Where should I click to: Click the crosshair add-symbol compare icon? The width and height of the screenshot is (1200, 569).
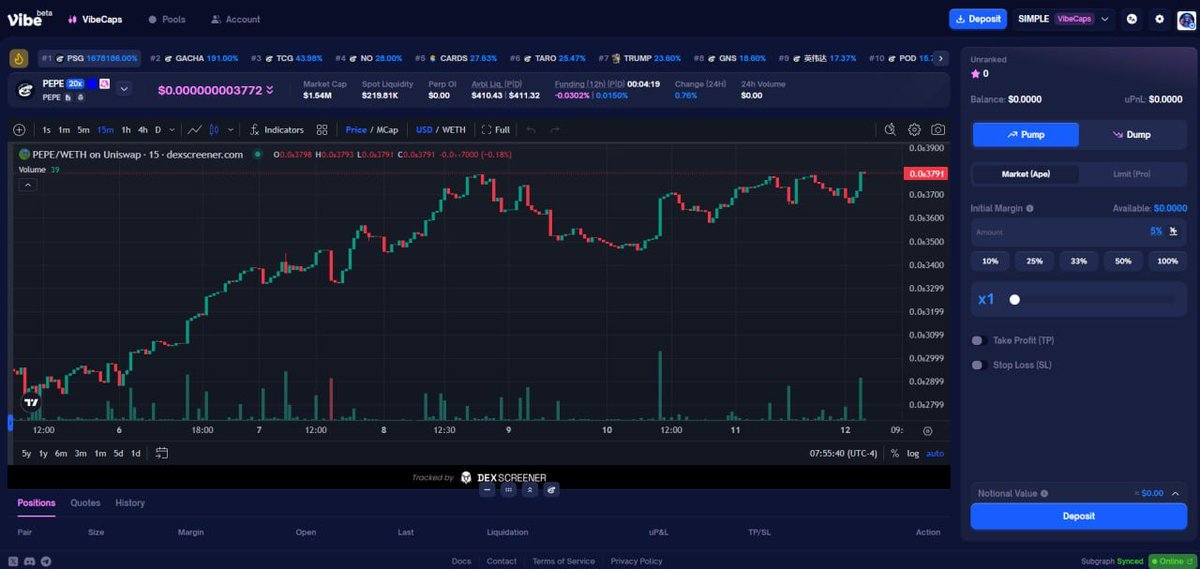pyautogui.click(x=19, y=130)
